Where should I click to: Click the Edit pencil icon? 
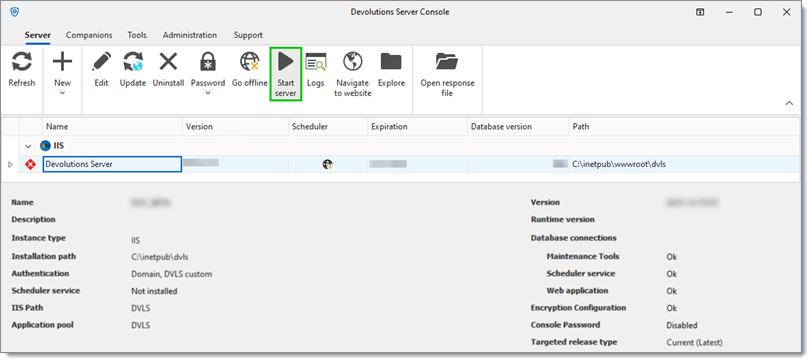coord(102,62)
